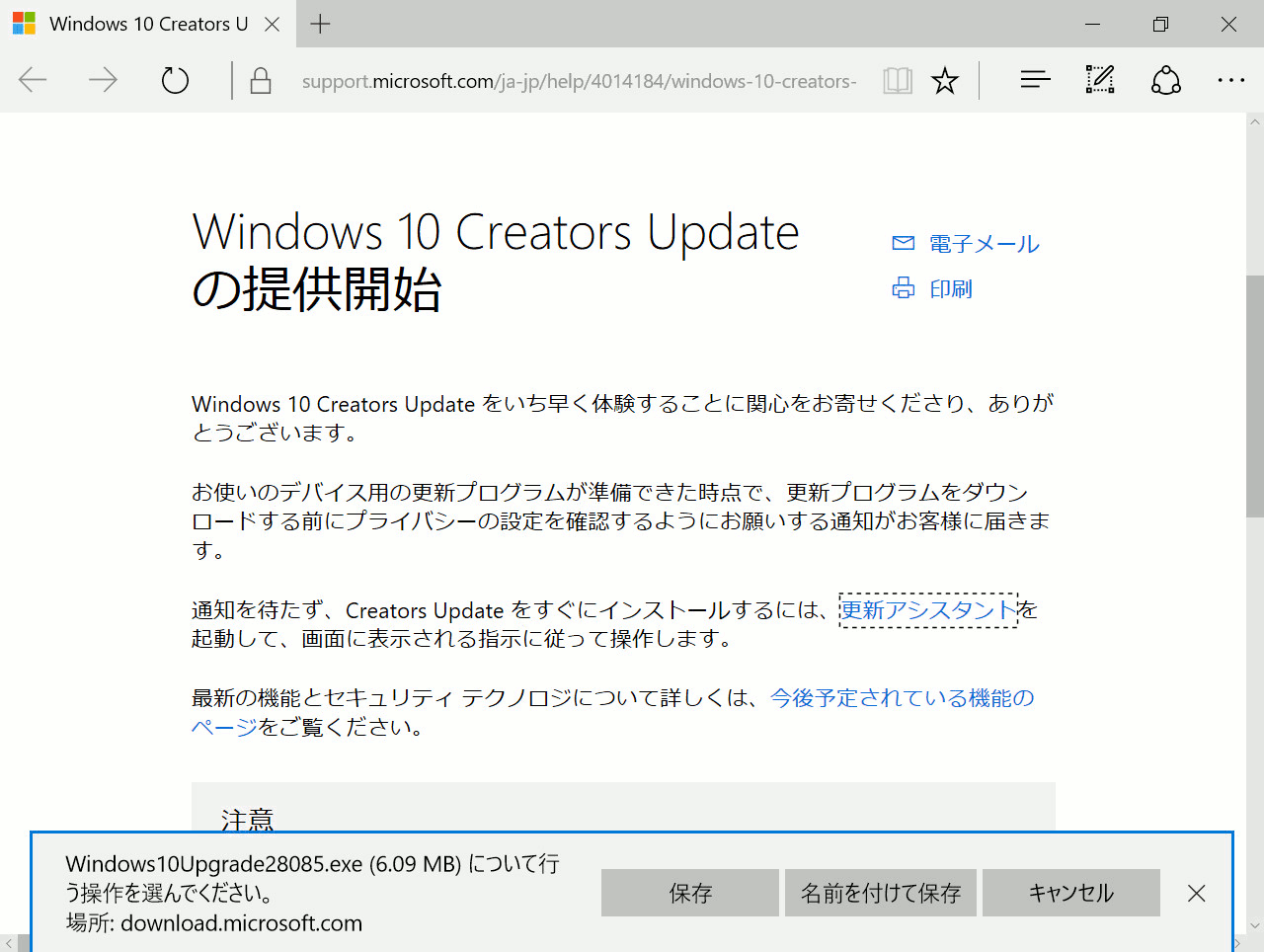
Task: Open the Hub favorites list icon
Action: [1035, 80]
